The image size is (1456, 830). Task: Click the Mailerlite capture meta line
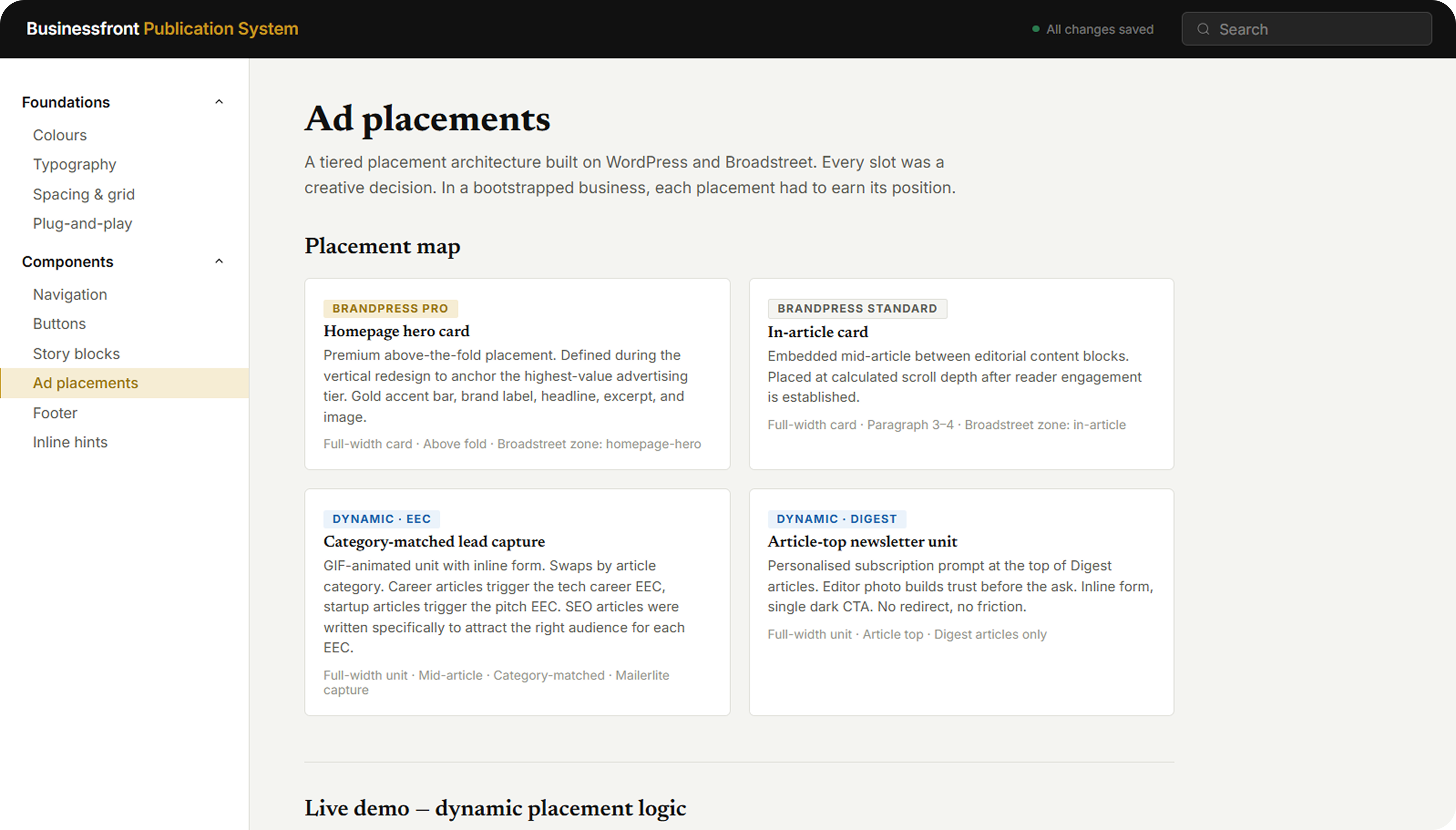tap(496, 682)
